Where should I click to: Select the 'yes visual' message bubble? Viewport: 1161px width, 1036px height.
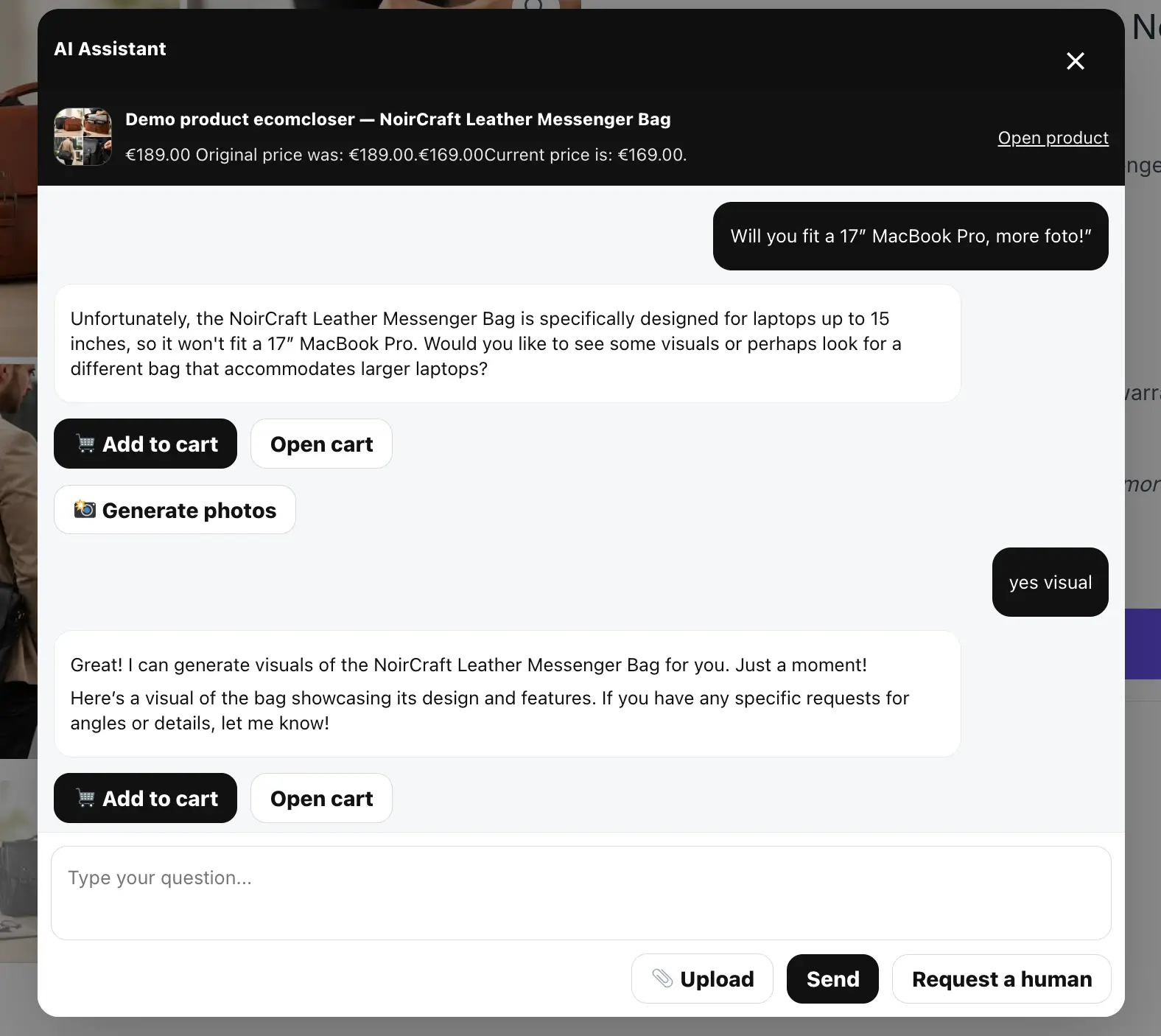pyautogui.click(x=1050, y=582)
